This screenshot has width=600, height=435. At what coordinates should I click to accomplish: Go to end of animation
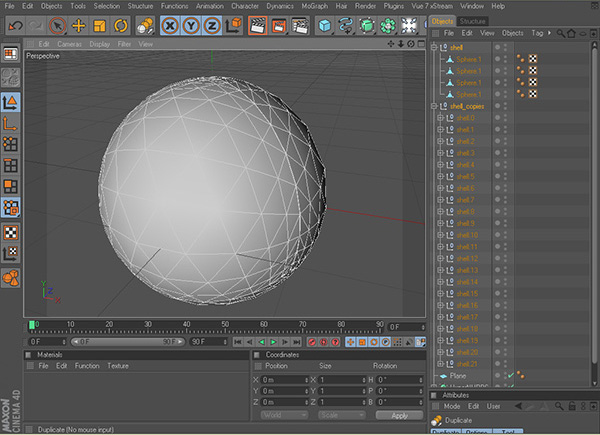[x=297, y=342]
